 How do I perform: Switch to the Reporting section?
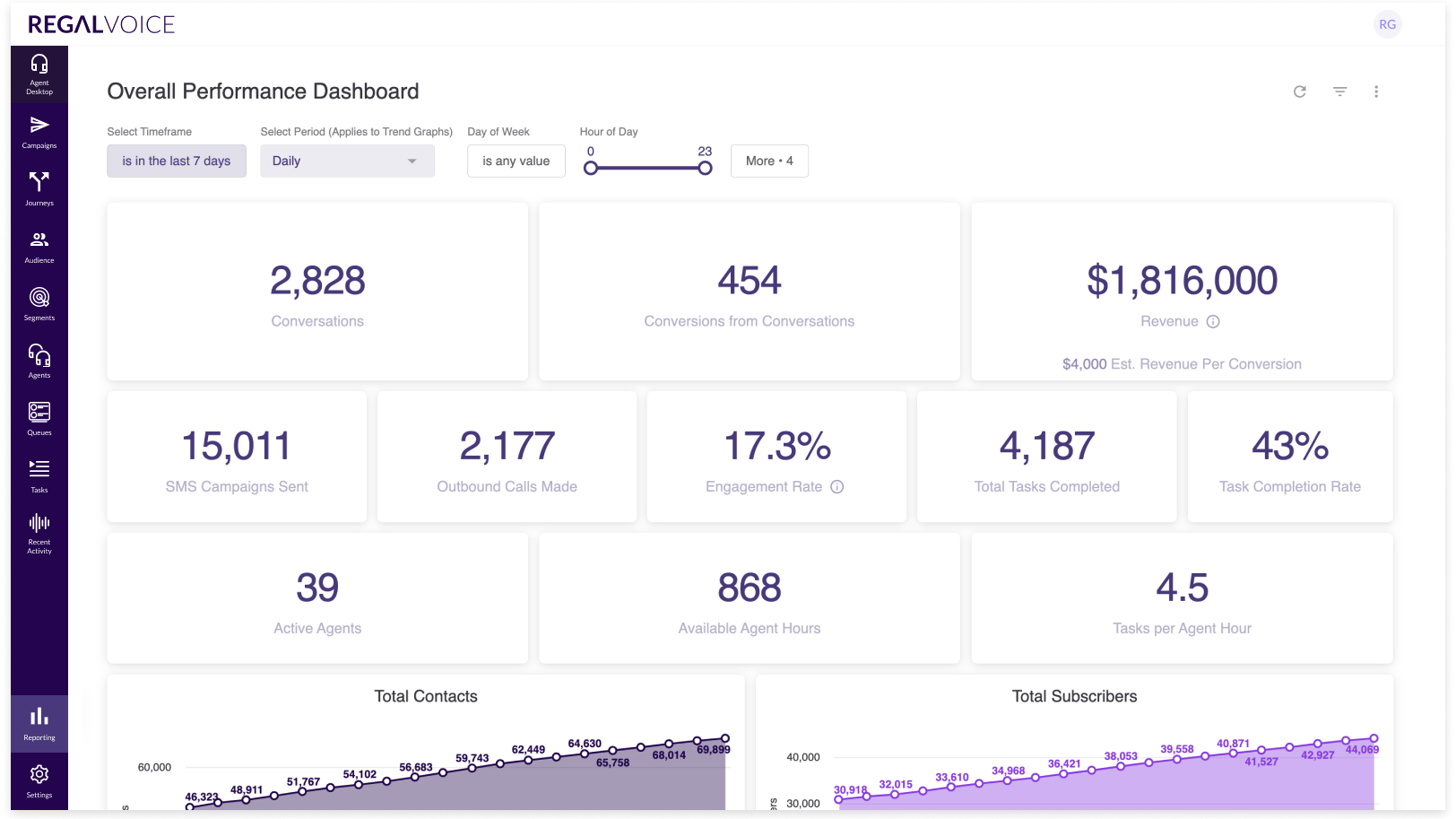tap(39, 724)
